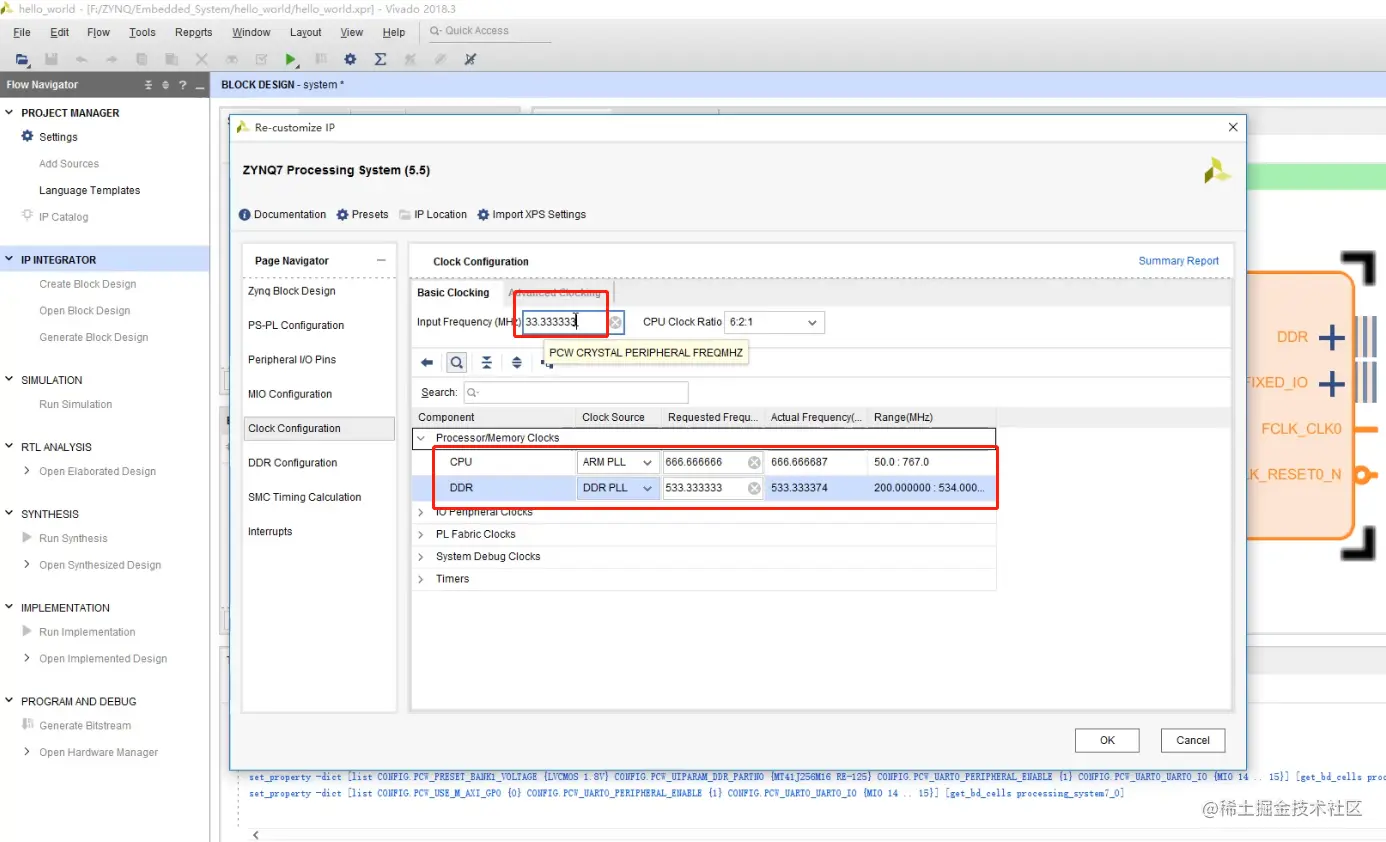1386x842 pixels.
Task: Toggle the search bar in clock toolbar
Action: 456,363
